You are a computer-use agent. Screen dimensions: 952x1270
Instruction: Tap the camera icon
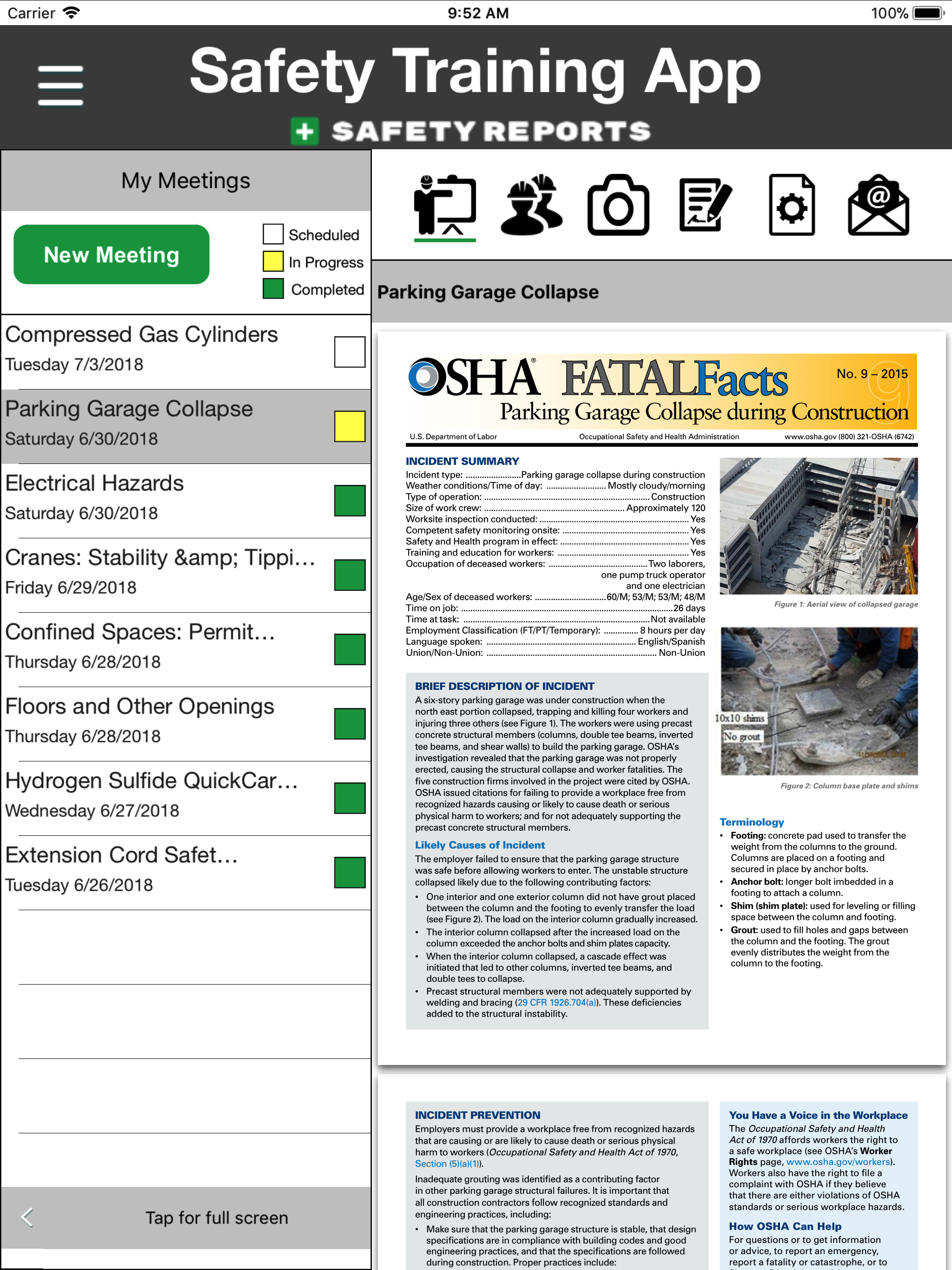coord(618,205)
